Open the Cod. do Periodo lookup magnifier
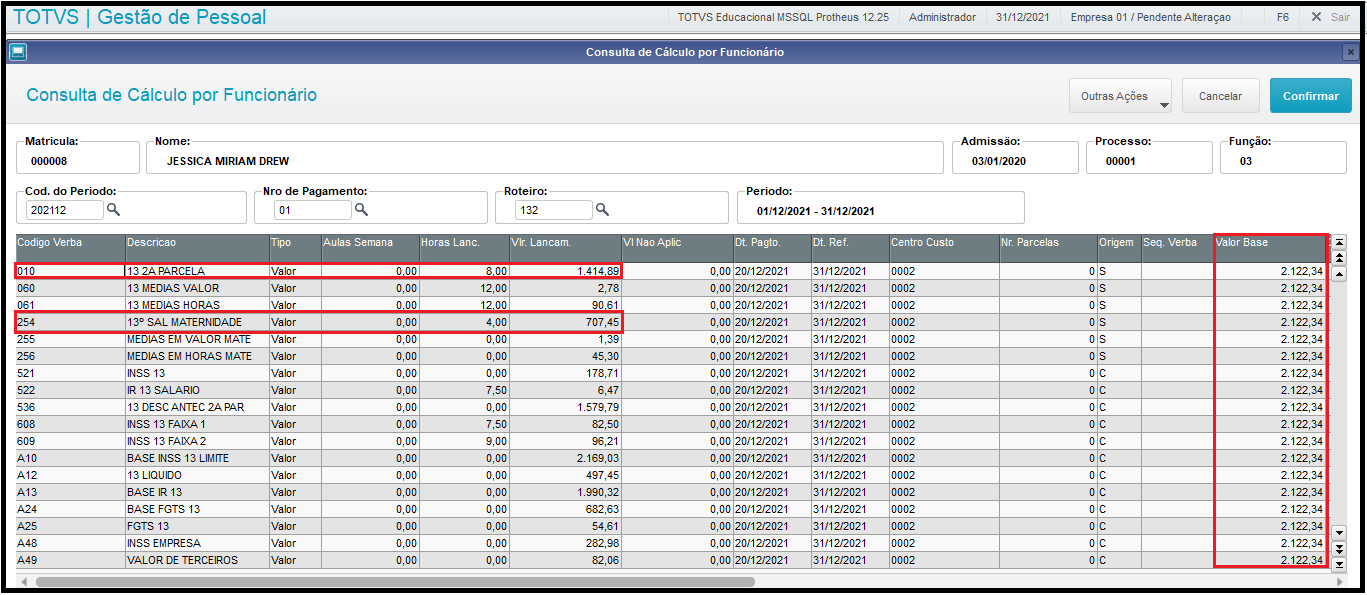Viewport: 1367px width, 595px height. pyautogui.click(x=114, y=210)
